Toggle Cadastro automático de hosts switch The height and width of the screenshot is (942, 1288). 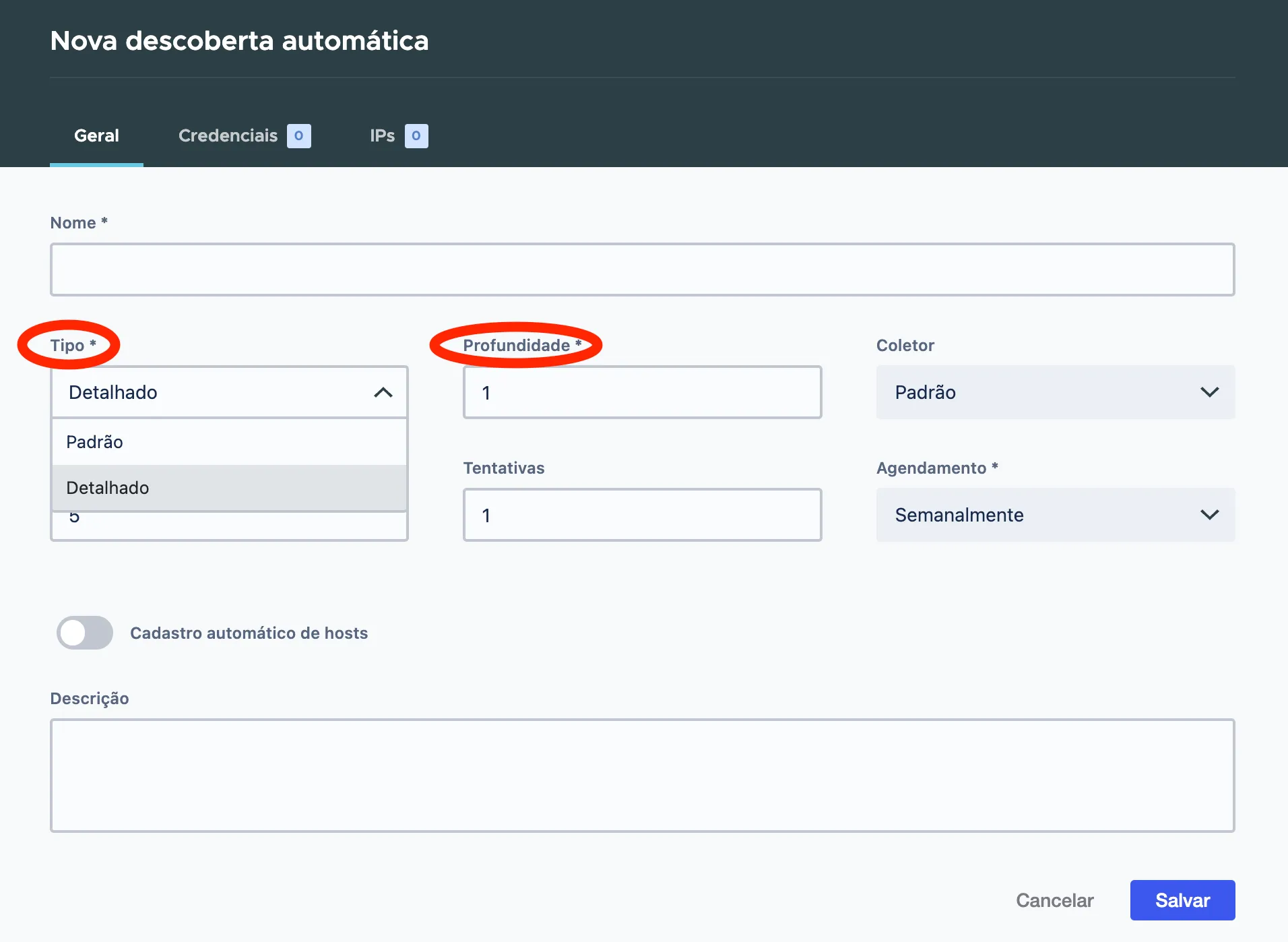coord(85,633)
